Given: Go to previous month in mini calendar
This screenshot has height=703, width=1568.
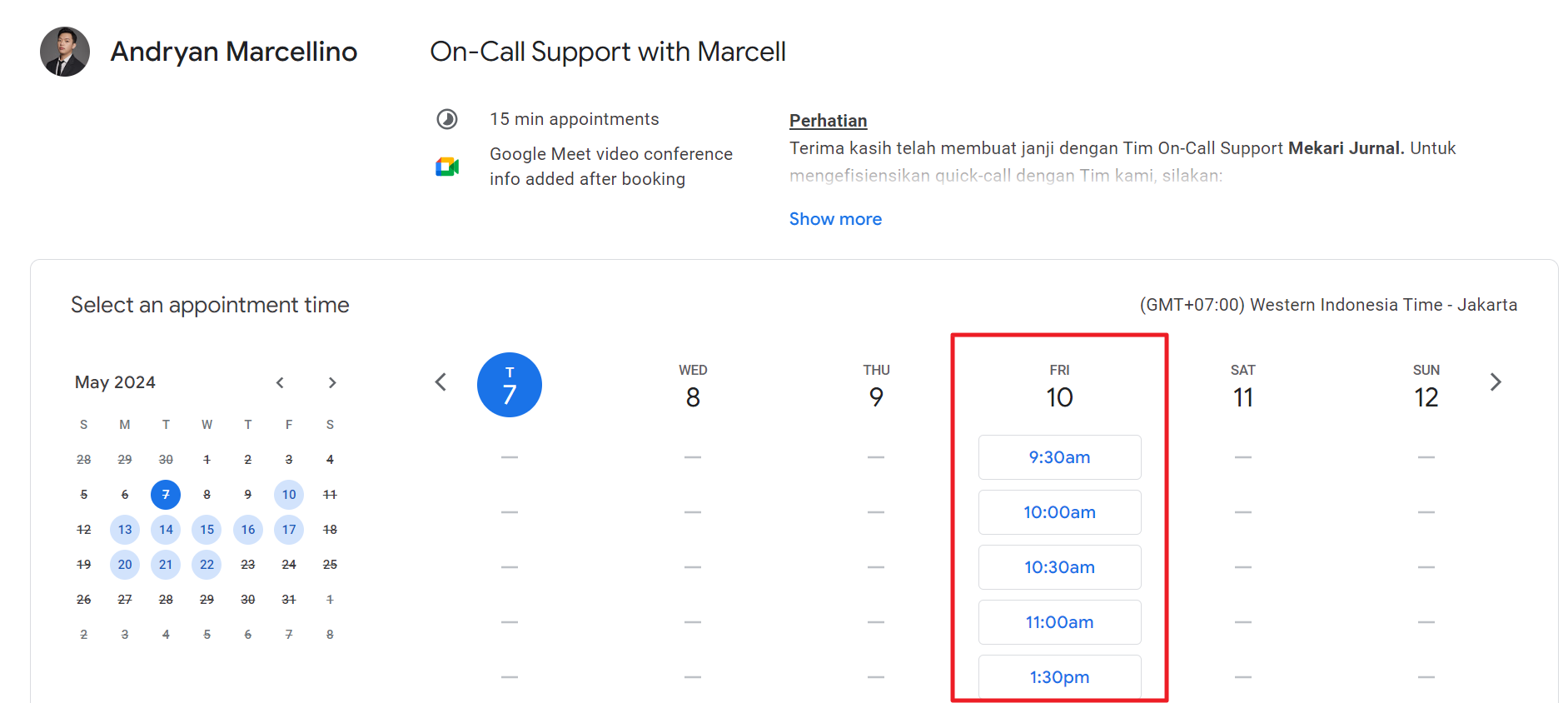Looking at the screenshot, I should [281, 382].
